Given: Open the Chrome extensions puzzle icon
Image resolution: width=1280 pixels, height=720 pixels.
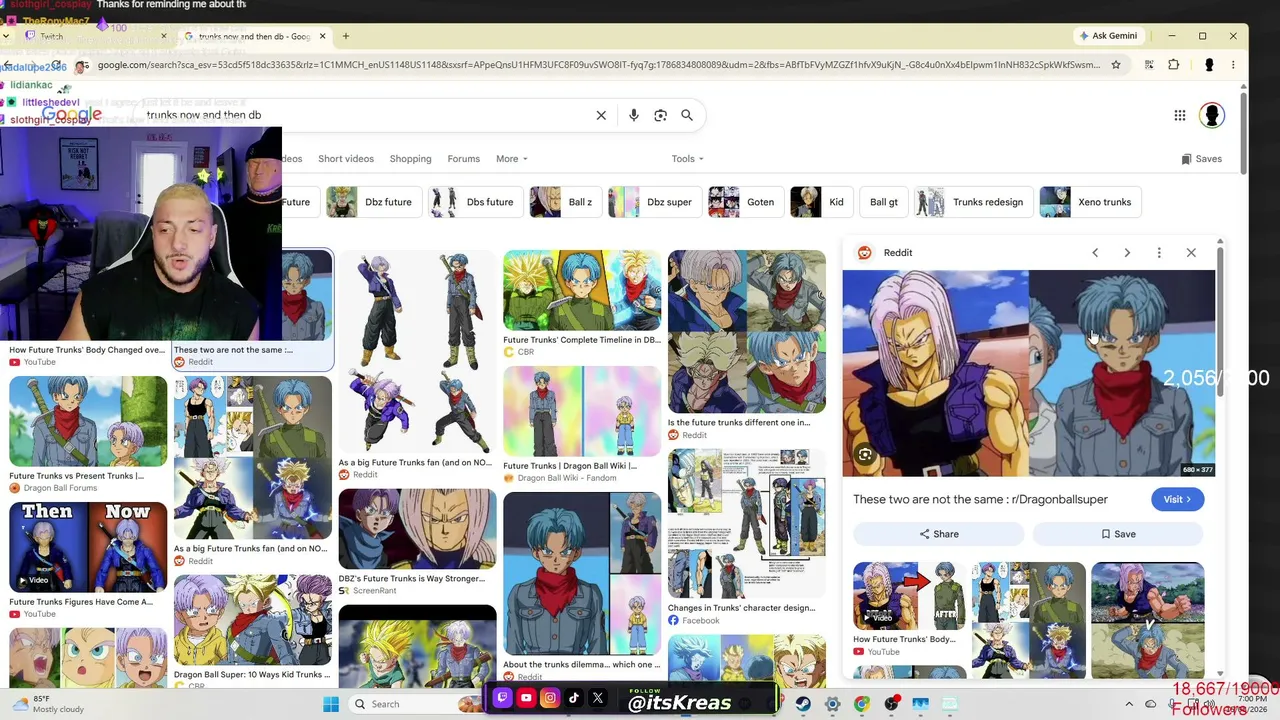Looking at the screenshot, I should coord(1174,65).
